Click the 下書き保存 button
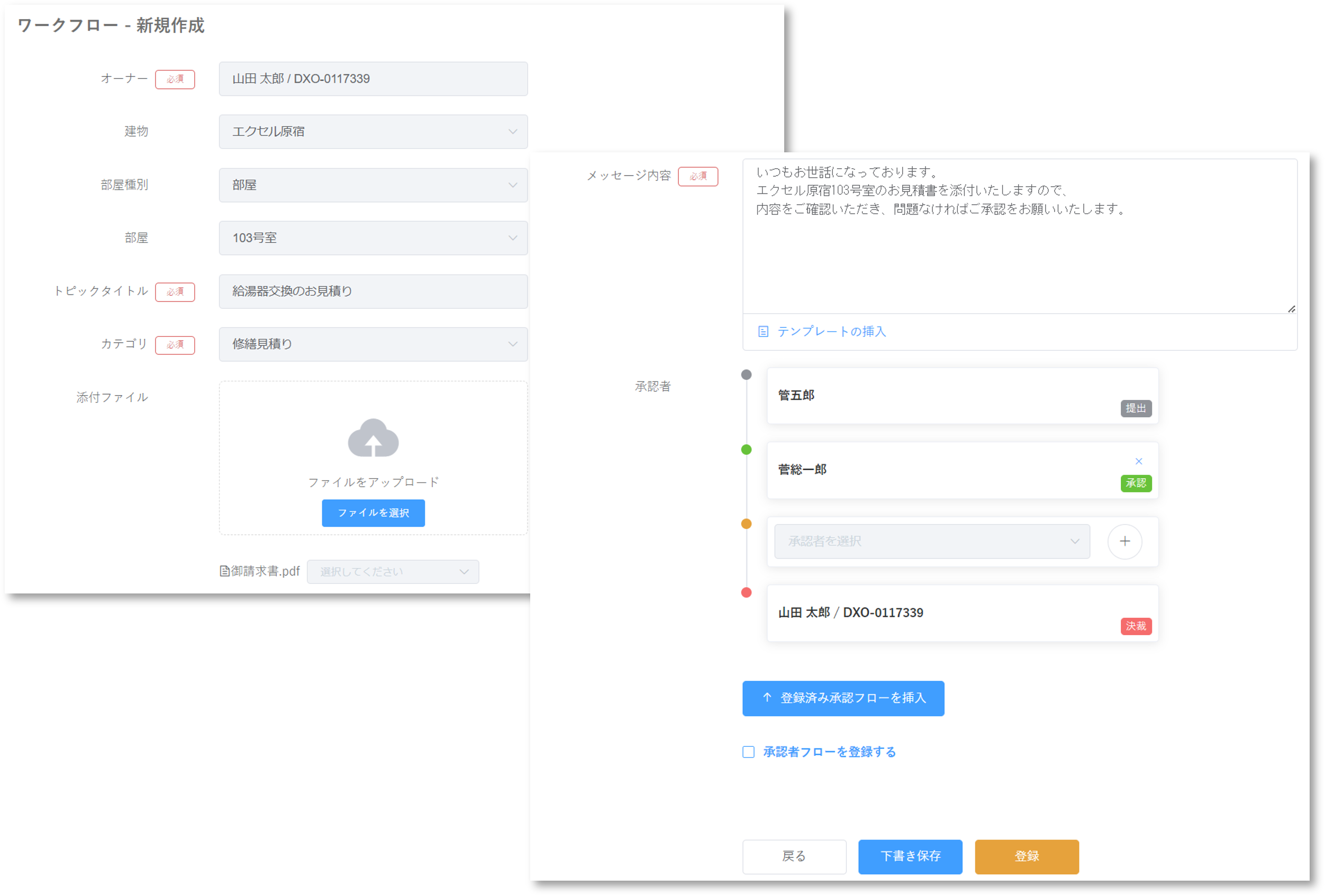This screenshot has height=896, width=1325. pos(910,856)
